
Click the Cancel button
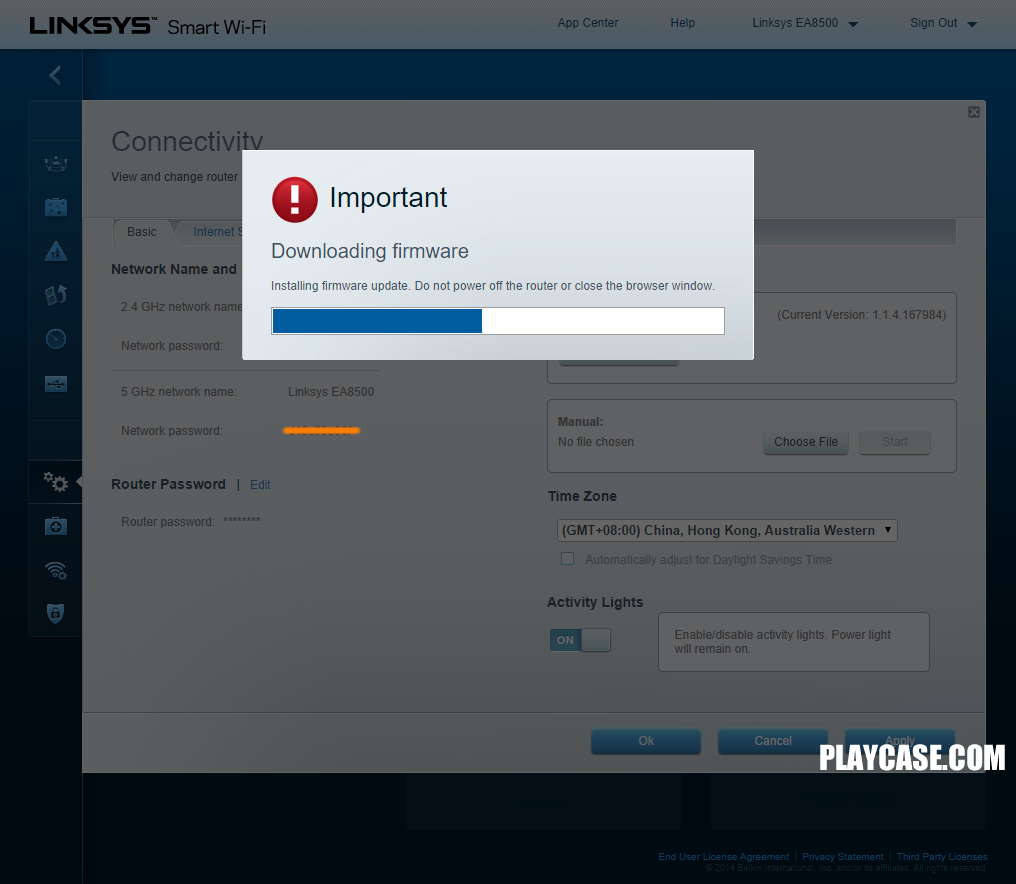pos(773,741)
